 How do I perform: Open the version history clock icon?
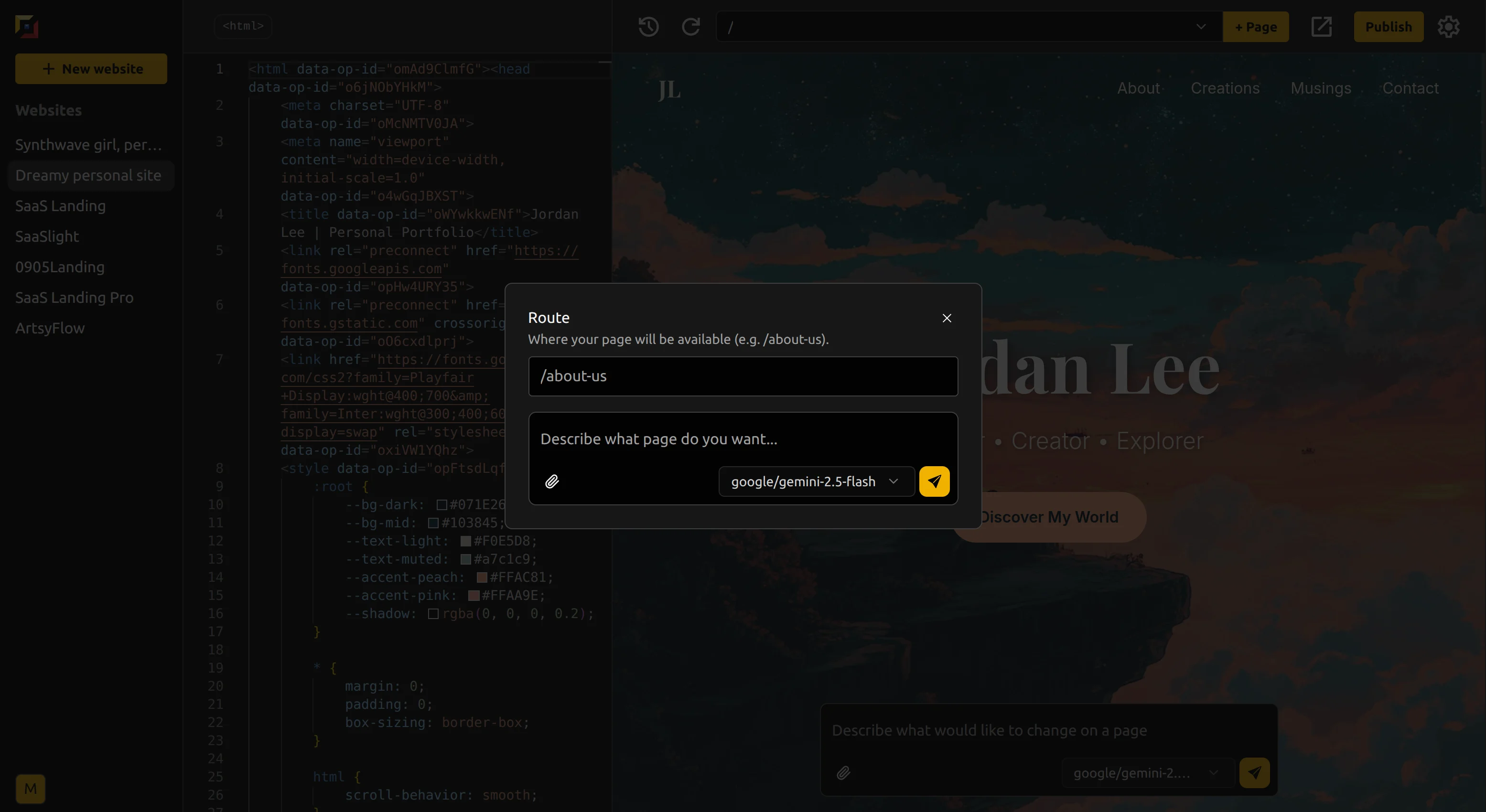[x=648, y=27]
